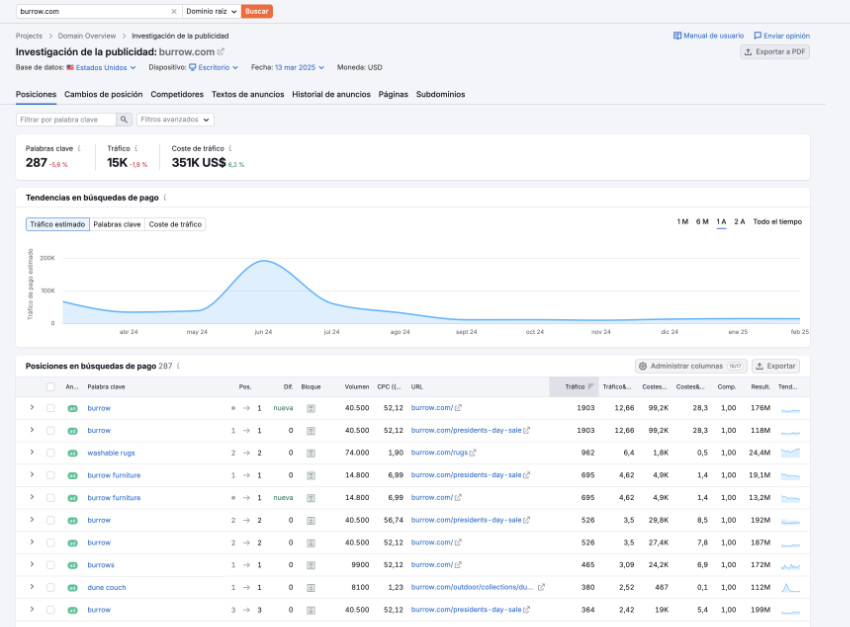The height and width of the screenshot is (627, 850).
Task: Open the SERP block icon for dune couch
Action: pos(311,587)
